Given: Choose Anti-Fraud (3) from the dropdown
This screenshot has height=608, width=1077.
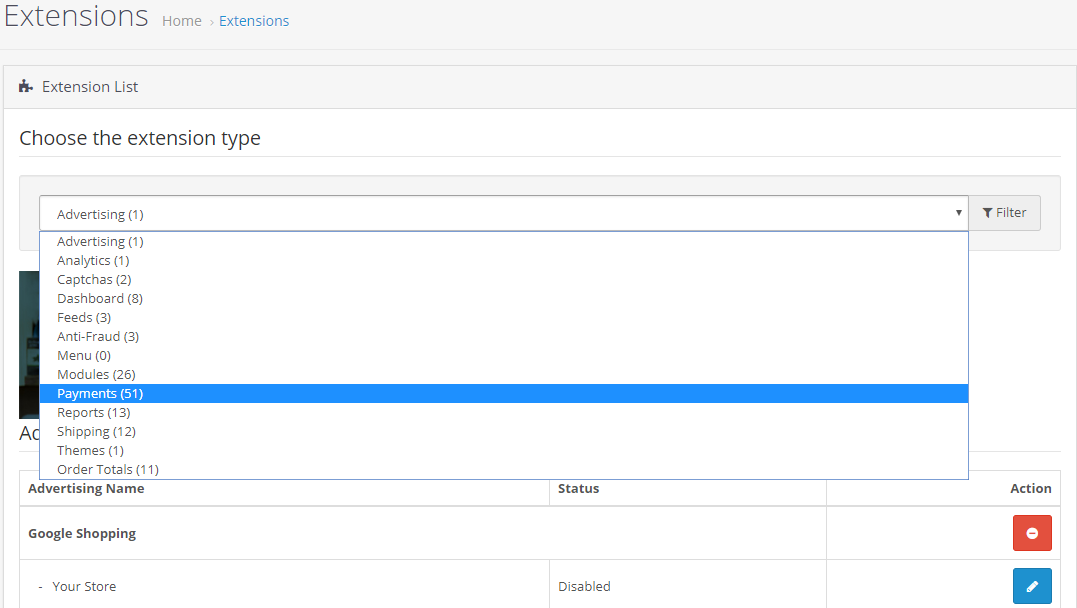Looking at the screenshot, I should pos(503,337).
